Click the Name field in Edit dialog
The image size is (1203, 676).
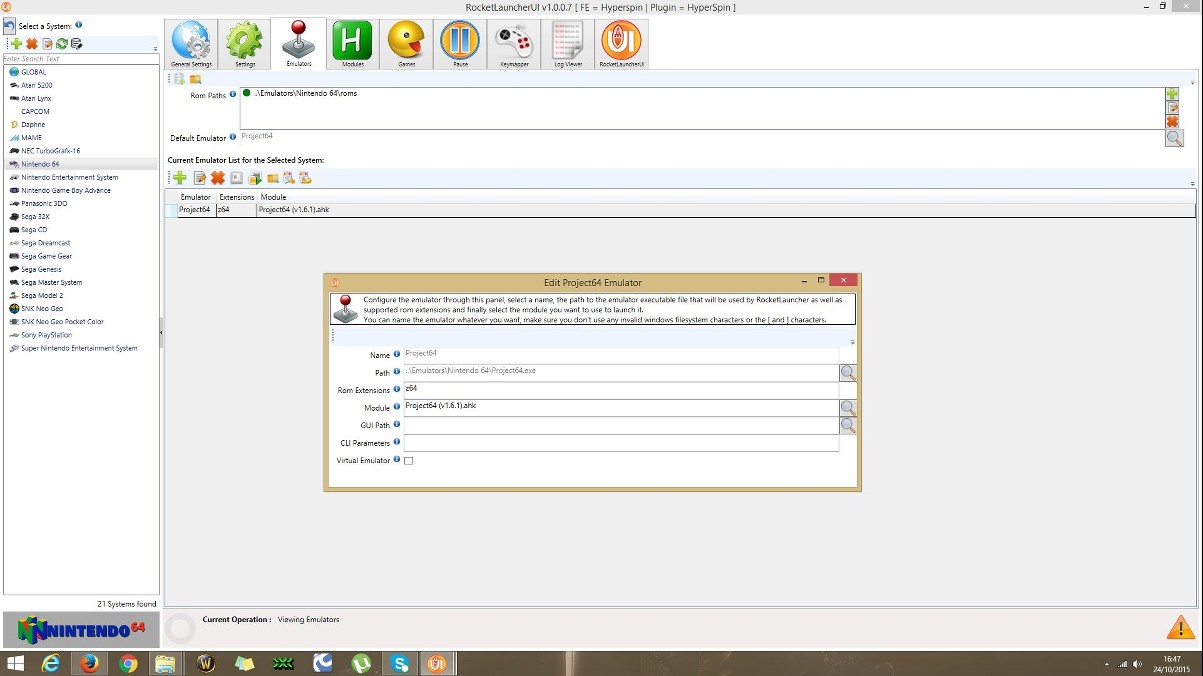pyautogui.click(x=621, y=355)
